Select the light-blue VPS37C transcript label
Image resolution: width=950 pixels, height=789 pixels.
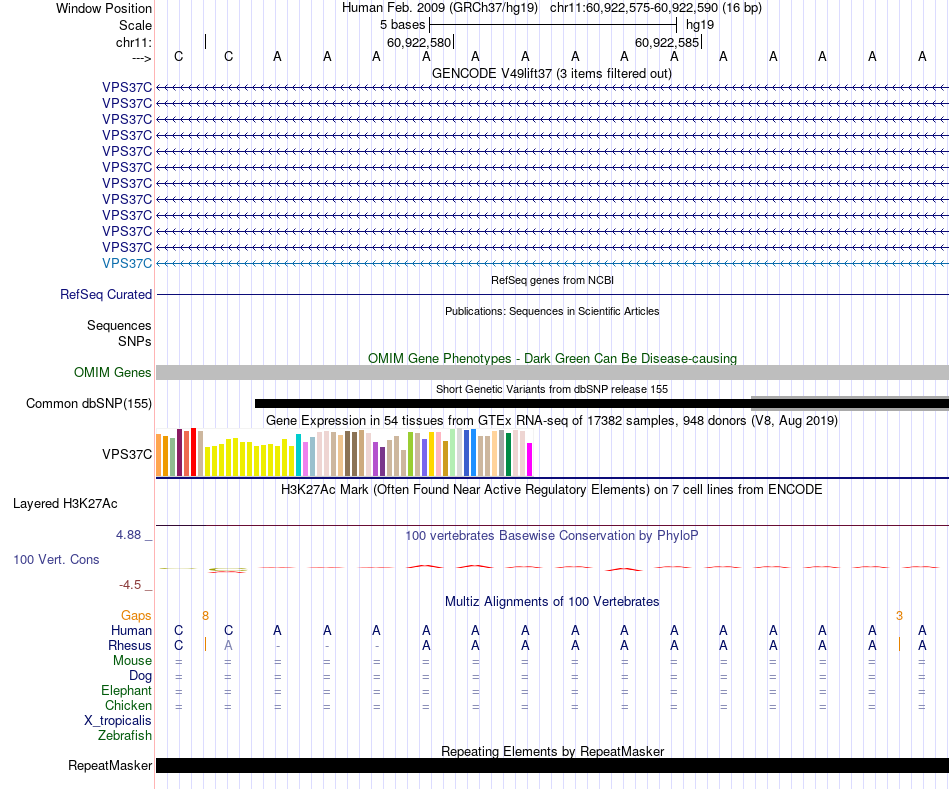point(127,264)
